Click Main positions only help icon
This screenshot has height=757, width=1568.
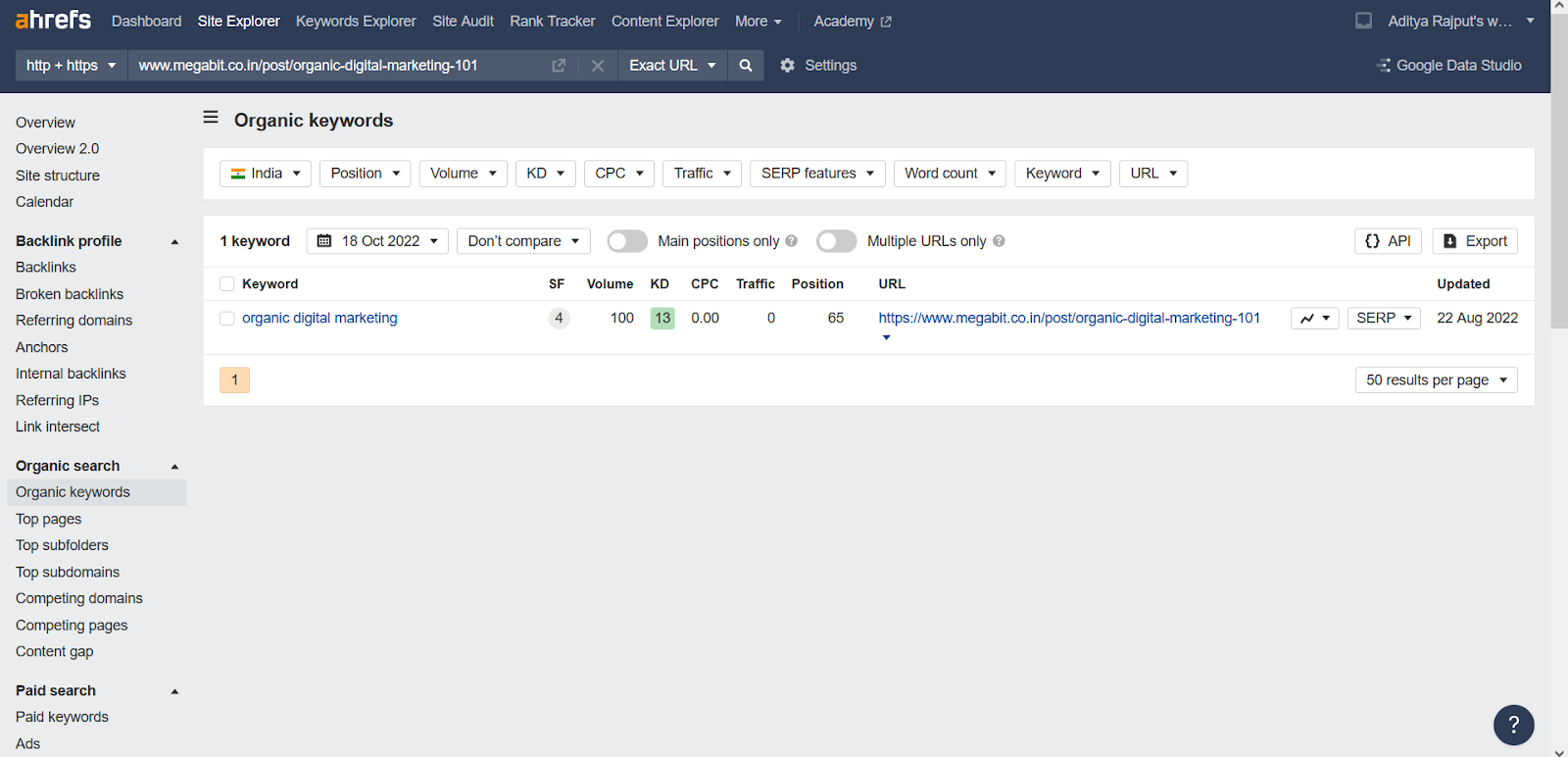coord(792,241)
